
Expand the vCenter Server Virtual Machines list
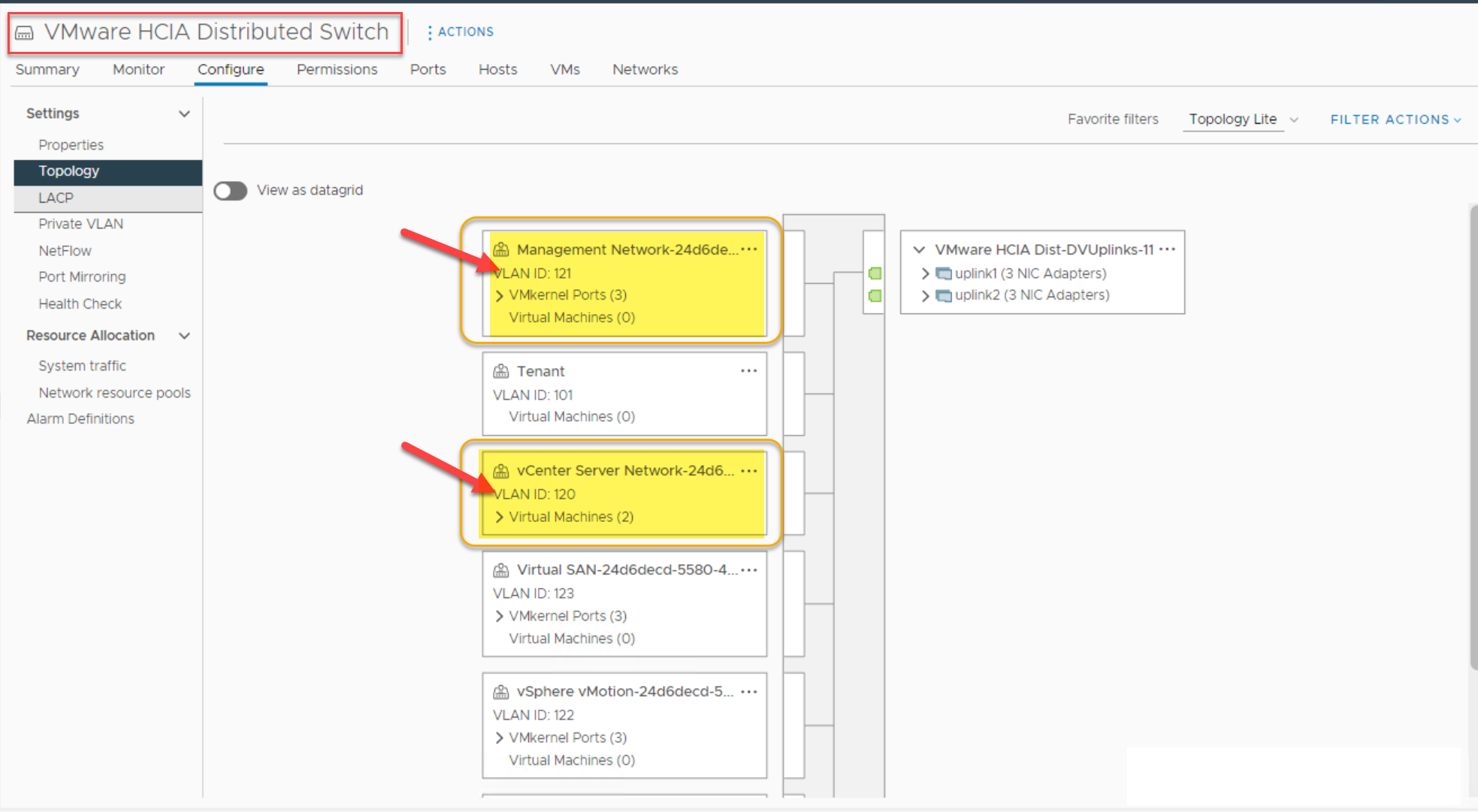pyautogui.click(x=500, y=517)
